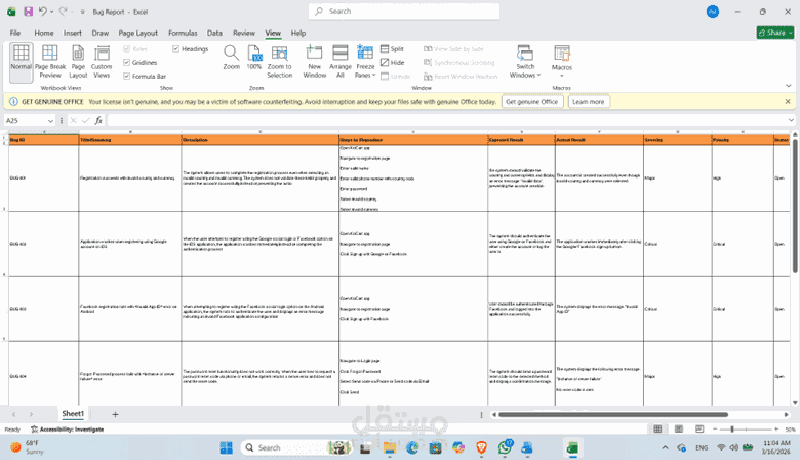Switch to the Data tab
Image resolution: width=800 pixels, height=460 pixels.
tap(214, 33)
